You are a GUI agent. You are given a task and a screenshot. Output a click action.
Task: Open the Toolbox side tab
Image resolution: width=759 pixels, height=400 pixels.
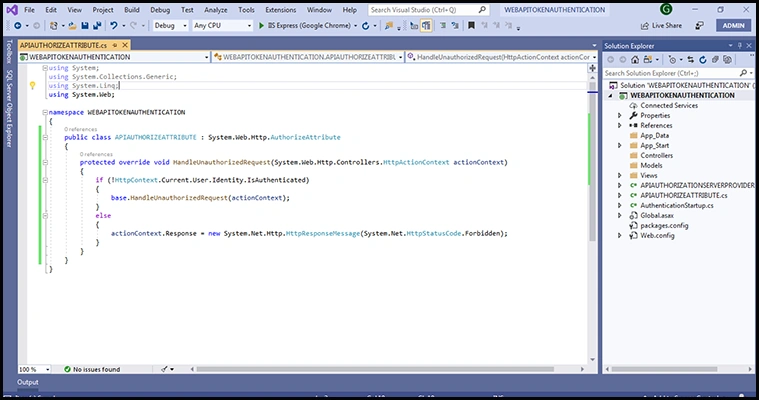(x=9, y=52)
